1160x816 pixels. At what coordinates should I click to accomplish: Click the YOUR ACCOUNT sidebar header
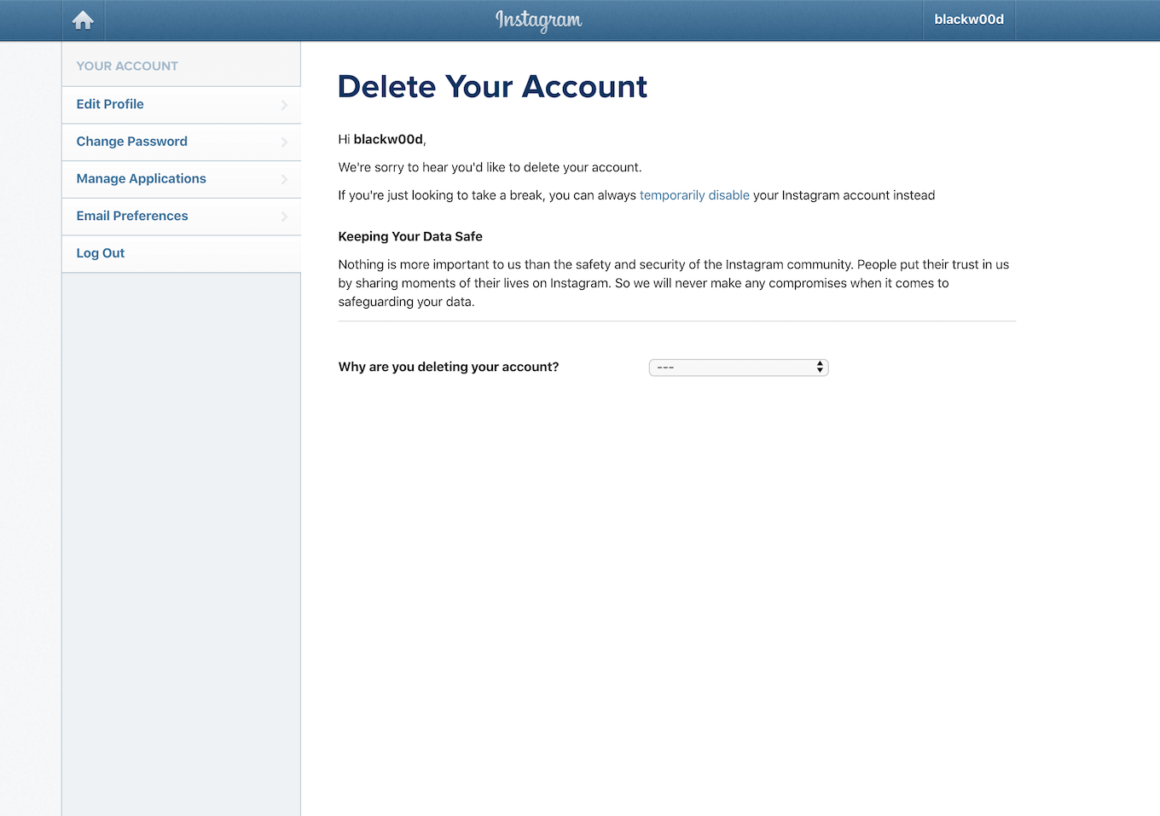(x=127, y=66)
